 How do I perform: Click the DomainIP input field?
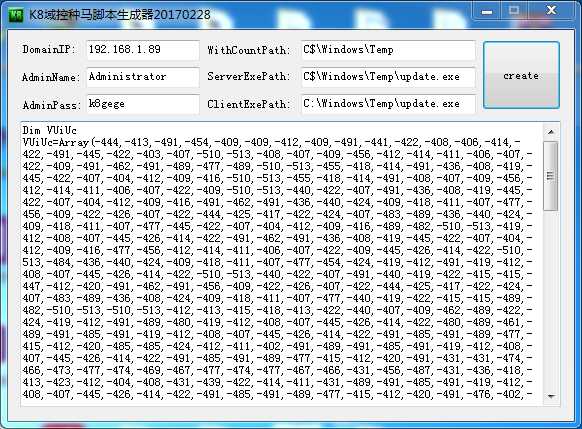tap(143, 50)
